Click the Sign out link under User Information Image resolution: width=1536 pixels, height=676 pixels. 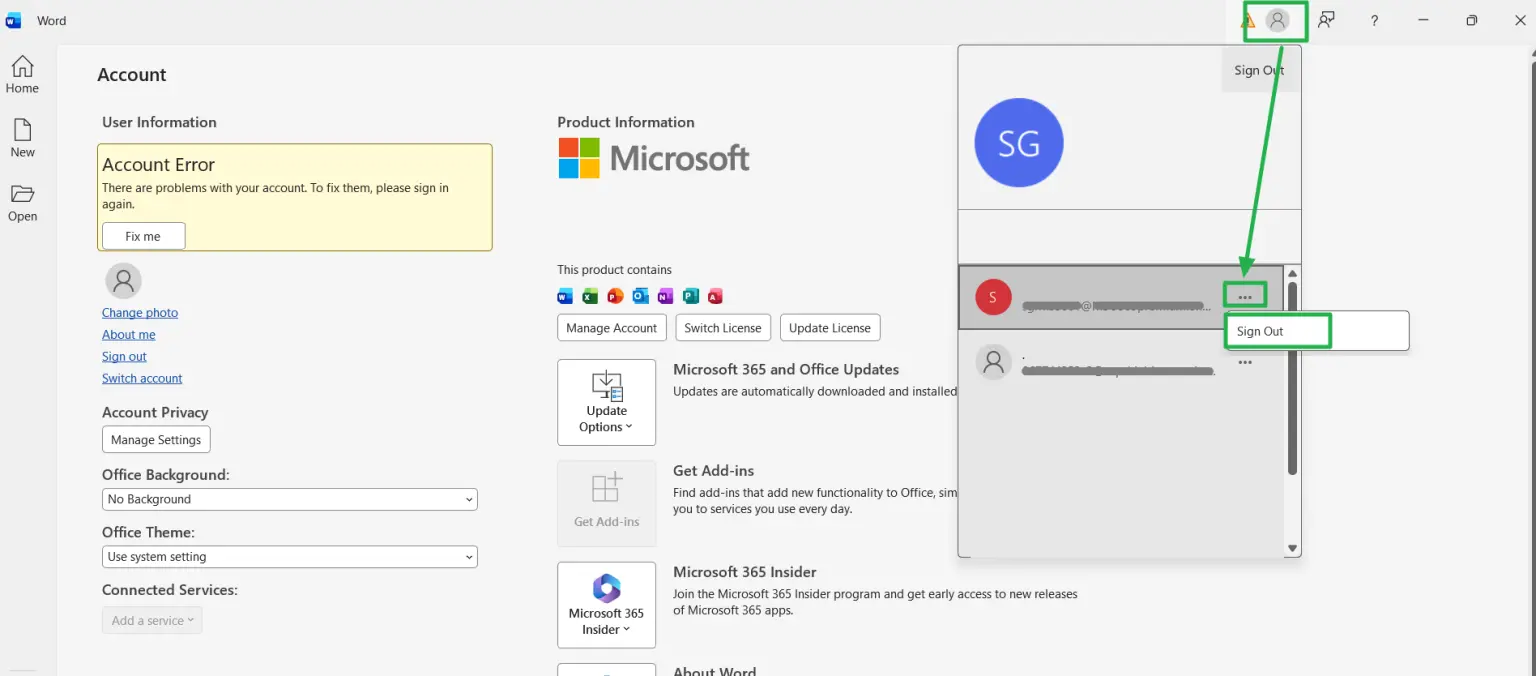[124, 357]
